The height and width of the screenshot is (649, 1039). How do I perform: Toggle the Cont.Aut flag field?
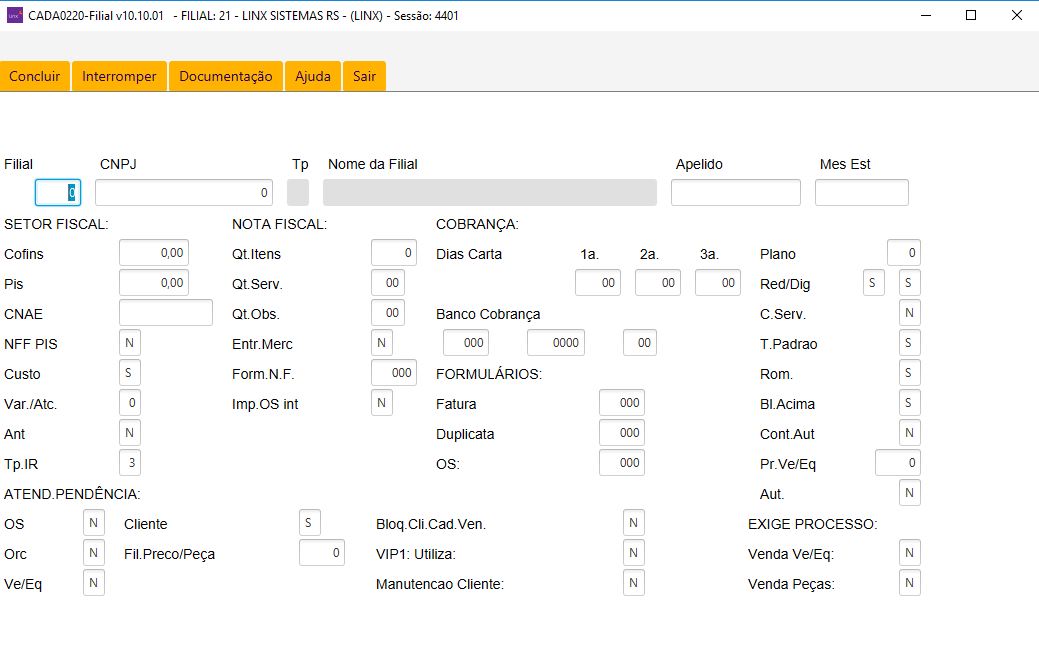[x=910, y=432]
